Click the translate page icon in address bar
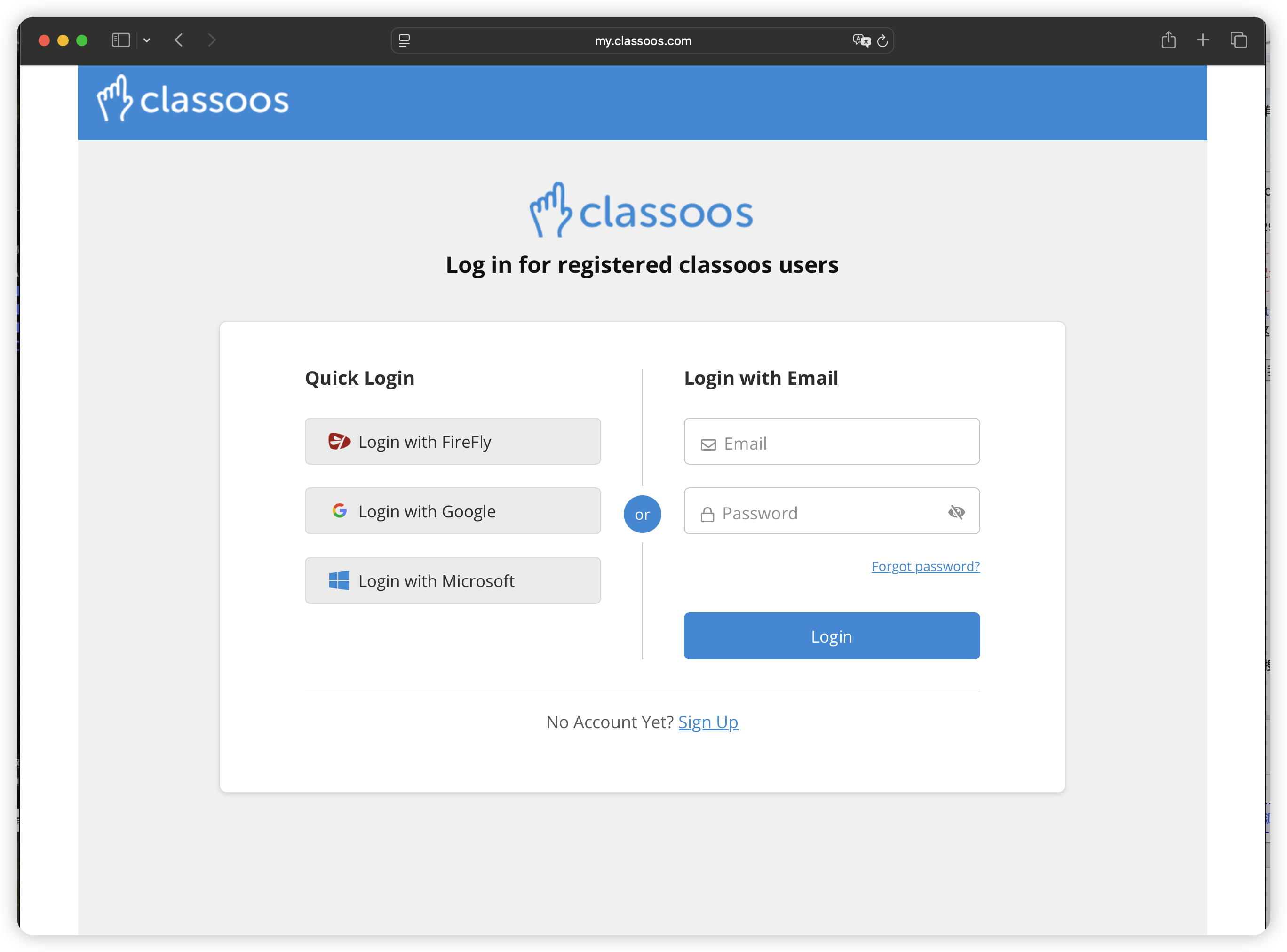1287x952 pixels. click(x=861, y=40)
